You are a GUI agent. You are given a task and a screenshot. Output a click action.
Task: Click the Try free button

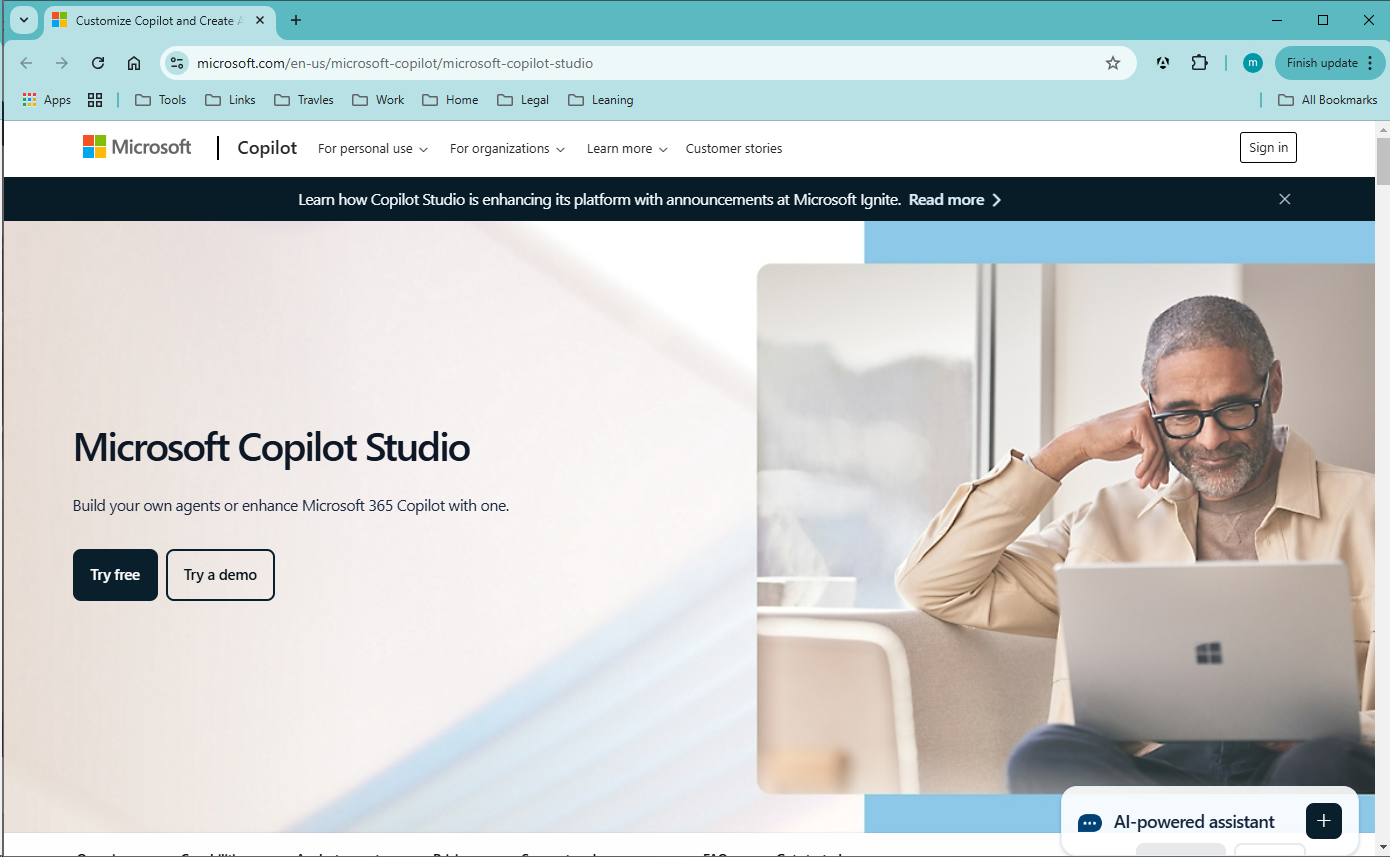tap(115, 575)
